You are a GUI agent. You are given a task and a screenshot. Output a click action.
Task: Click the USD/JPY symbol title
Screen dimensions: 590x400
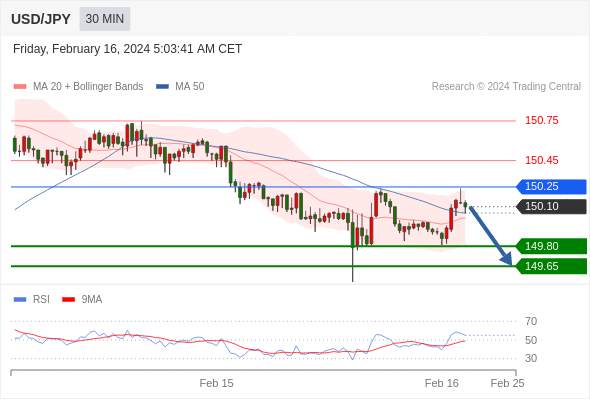(41, 19)
